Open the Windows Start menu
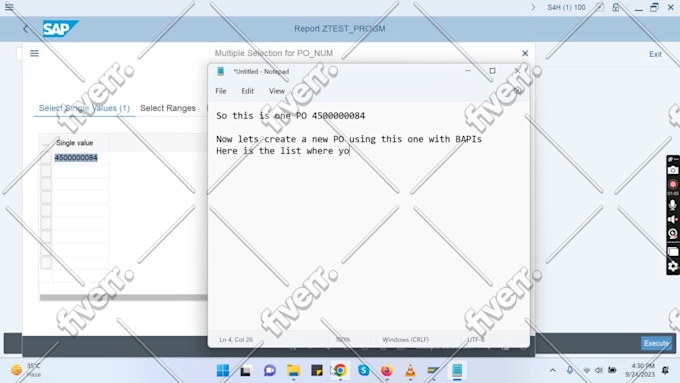The height and width of the screenshot is (383, 680). [x=223, y=370]
